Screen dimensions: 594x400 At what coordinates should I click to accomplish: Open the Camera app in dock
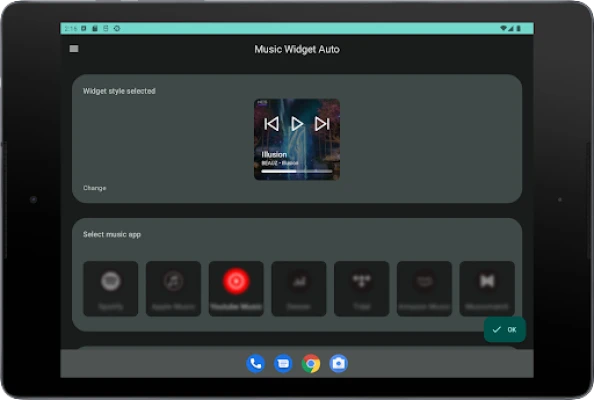tap(338, 364)
